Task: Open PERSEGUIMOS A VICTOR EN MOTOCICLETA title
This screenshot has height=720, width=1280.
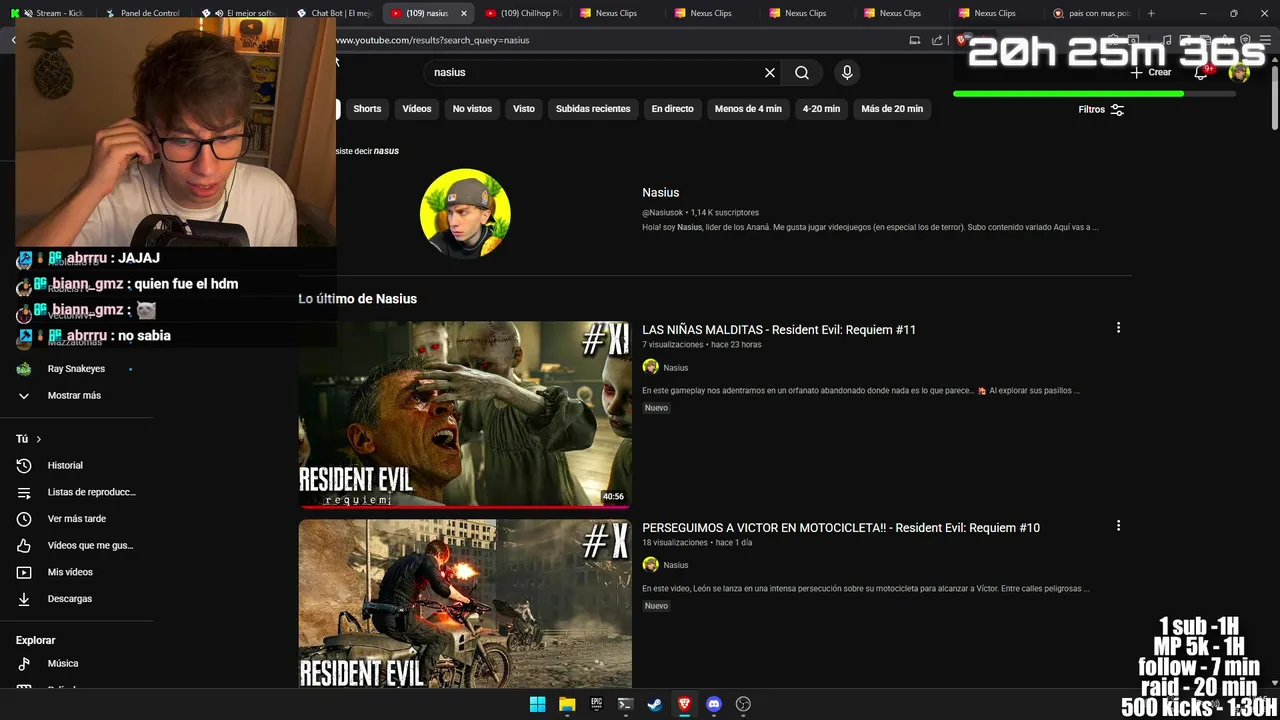Action: tap(841, 527)
